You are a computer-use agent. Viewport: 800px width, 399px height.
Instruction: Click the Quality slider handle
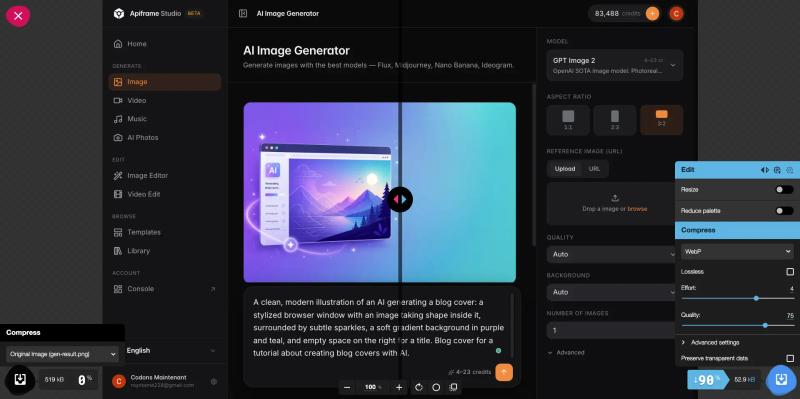click(765, 325)
